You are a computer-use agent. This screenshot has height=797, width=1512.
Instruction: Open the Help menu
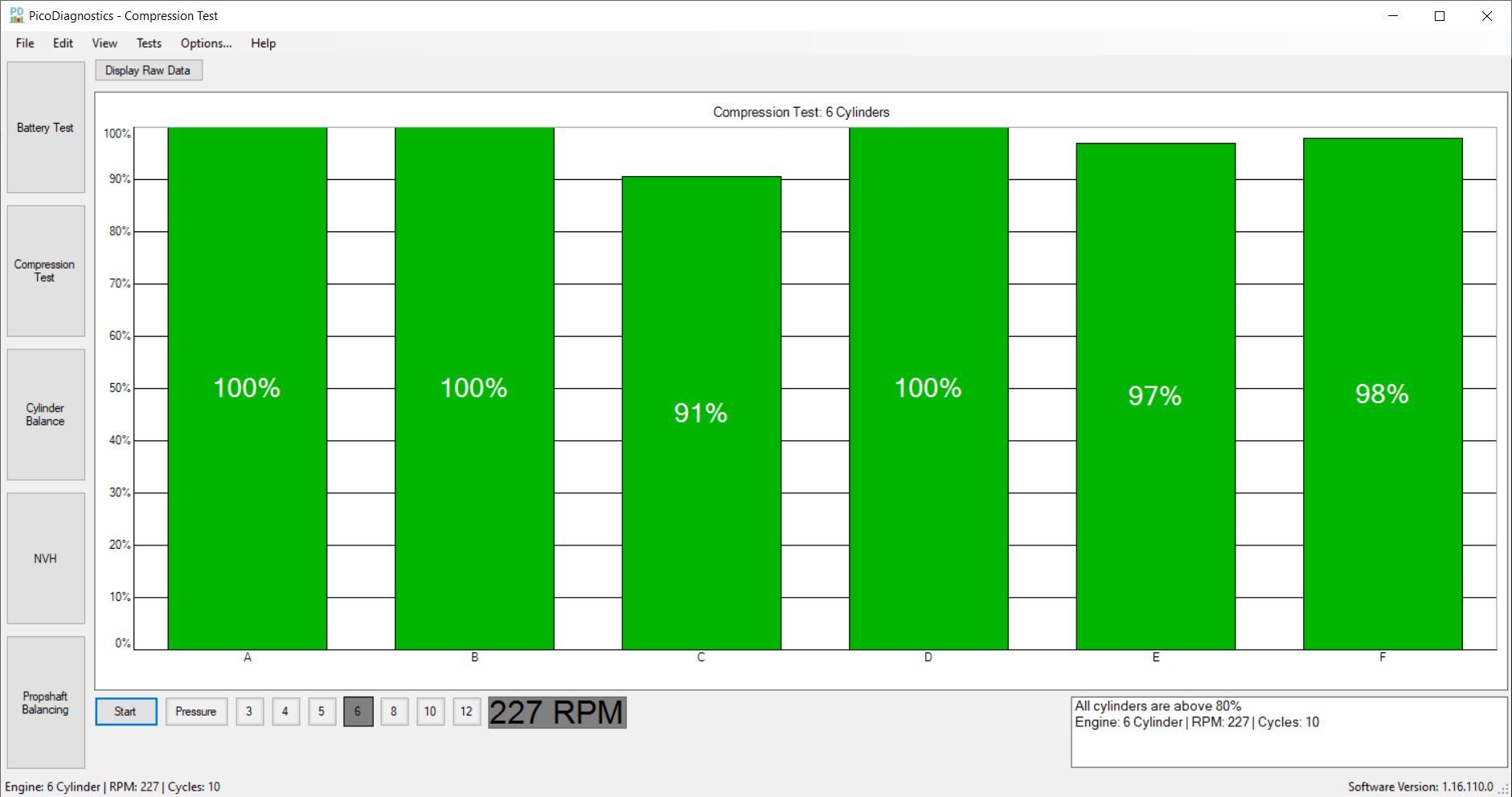click(x=263, y=43)
